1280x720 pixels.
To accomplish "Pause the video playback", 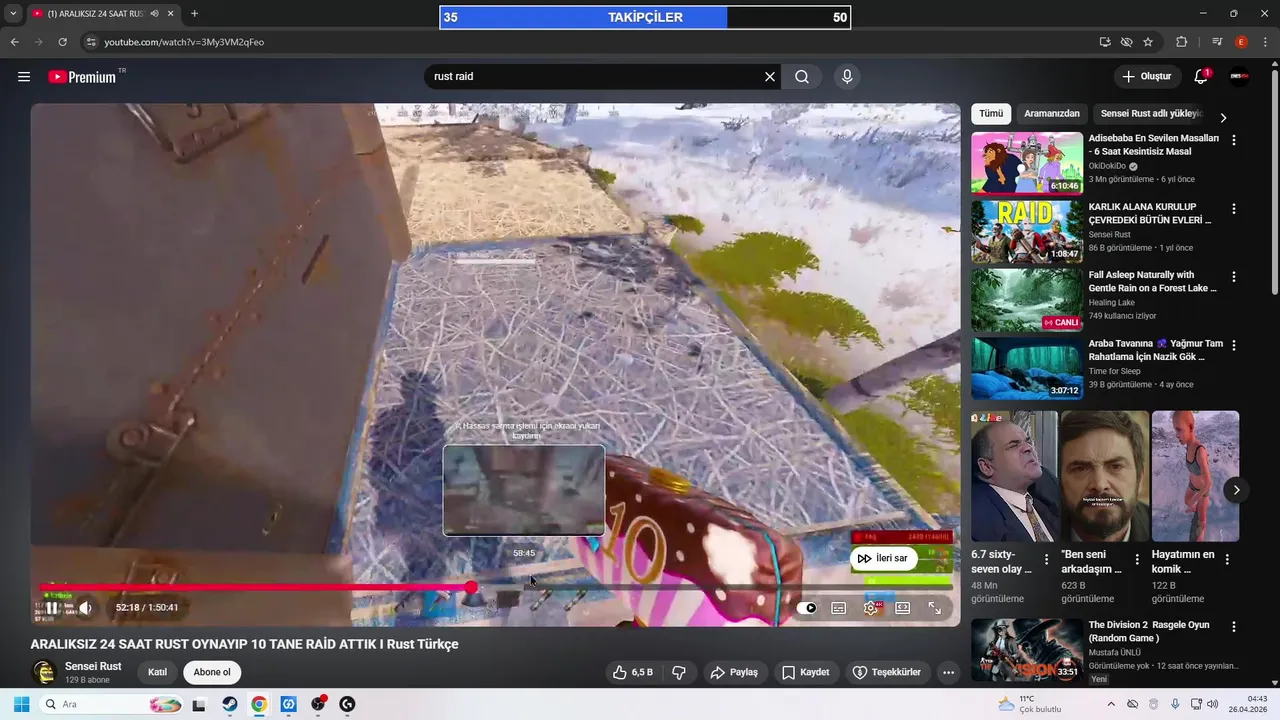I will [51, 607].
